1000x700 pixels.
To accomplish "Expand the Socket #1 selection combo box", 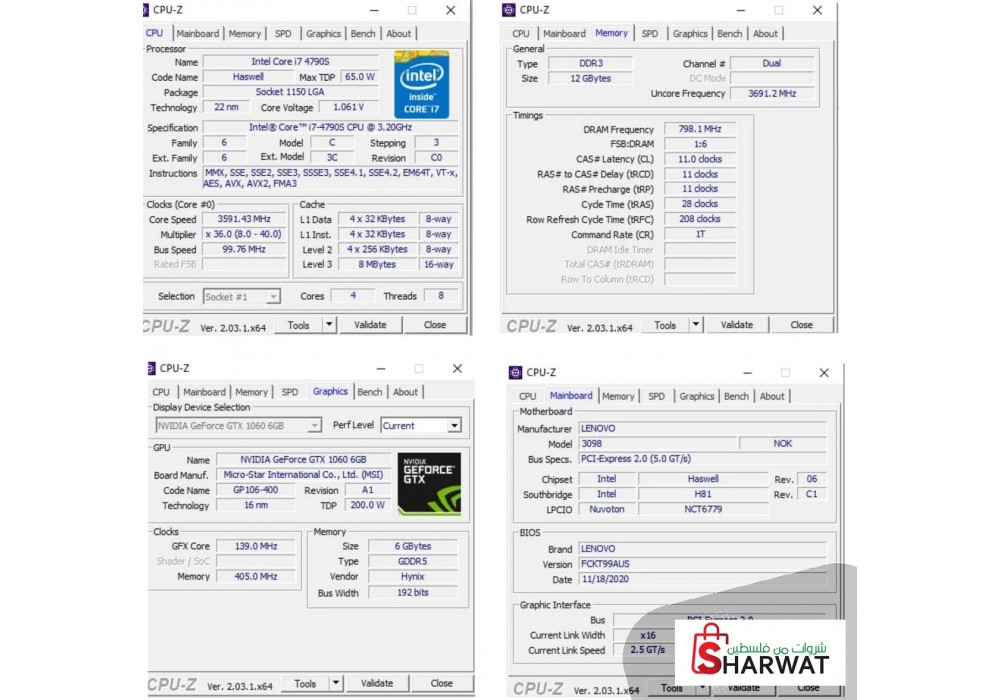I will (273, 296).
